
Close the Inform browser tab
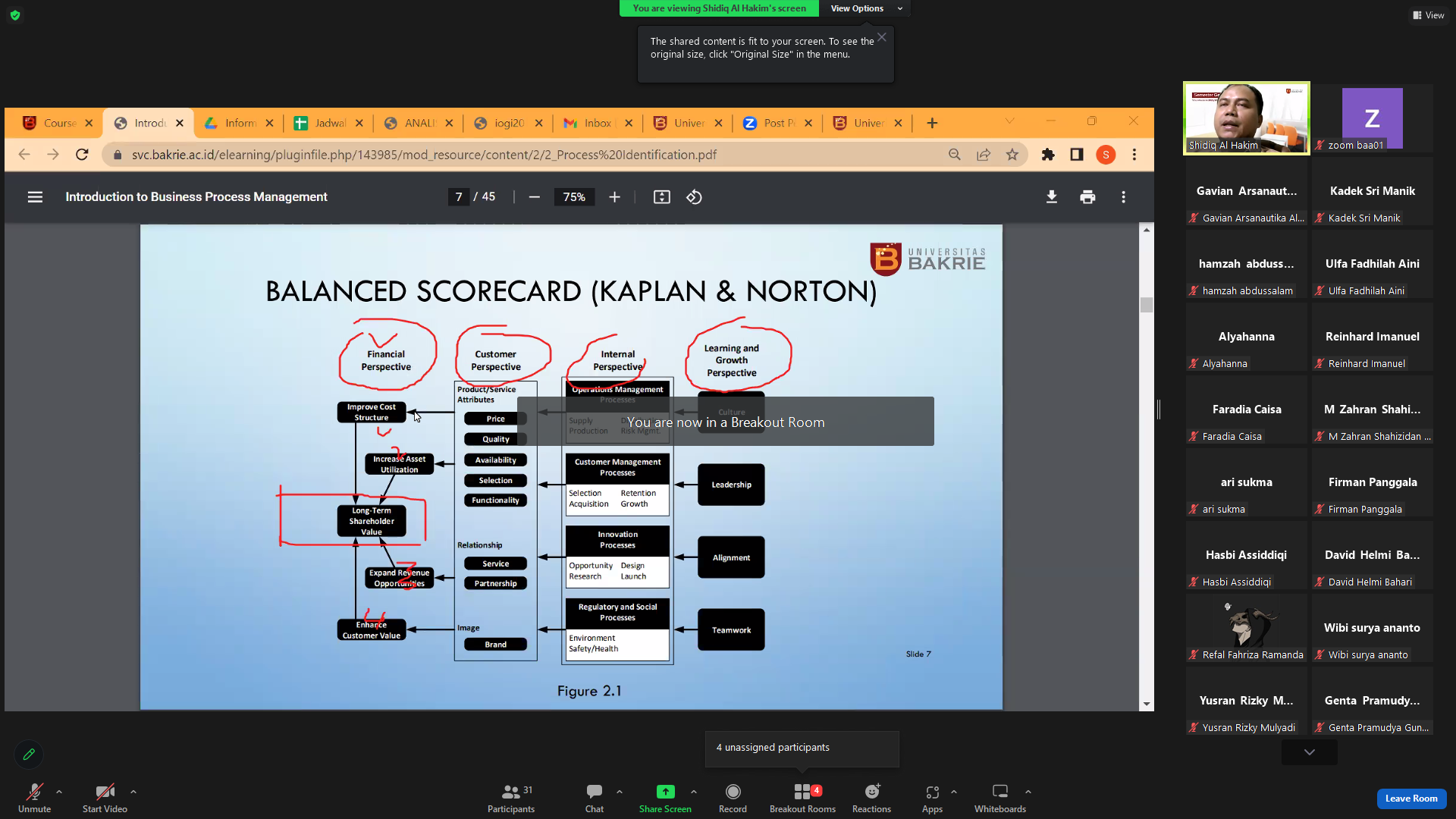click(x=269, y=123)
